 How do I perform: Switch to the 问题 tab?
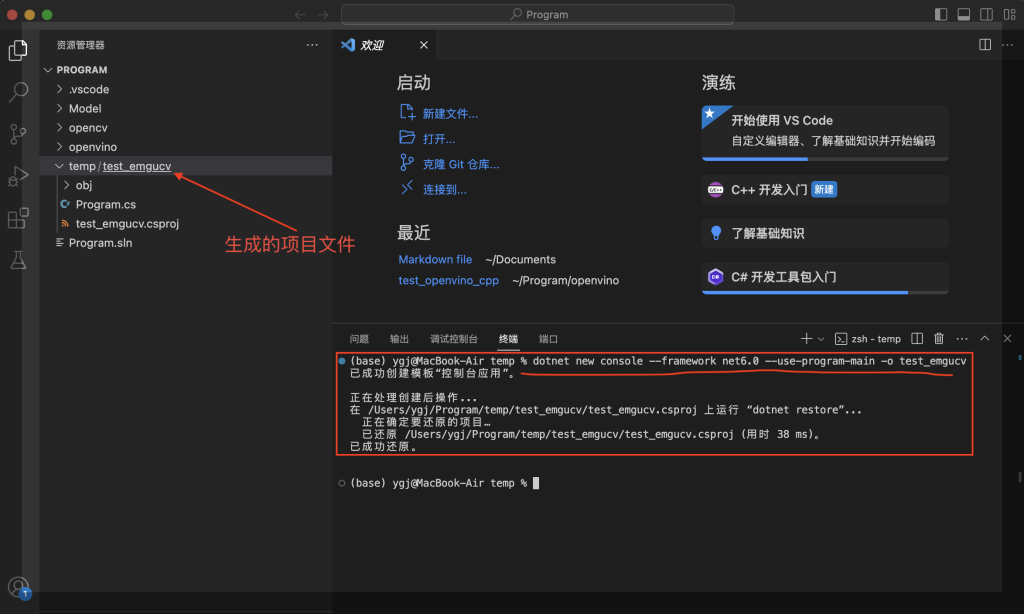click(x=359, y=338)
